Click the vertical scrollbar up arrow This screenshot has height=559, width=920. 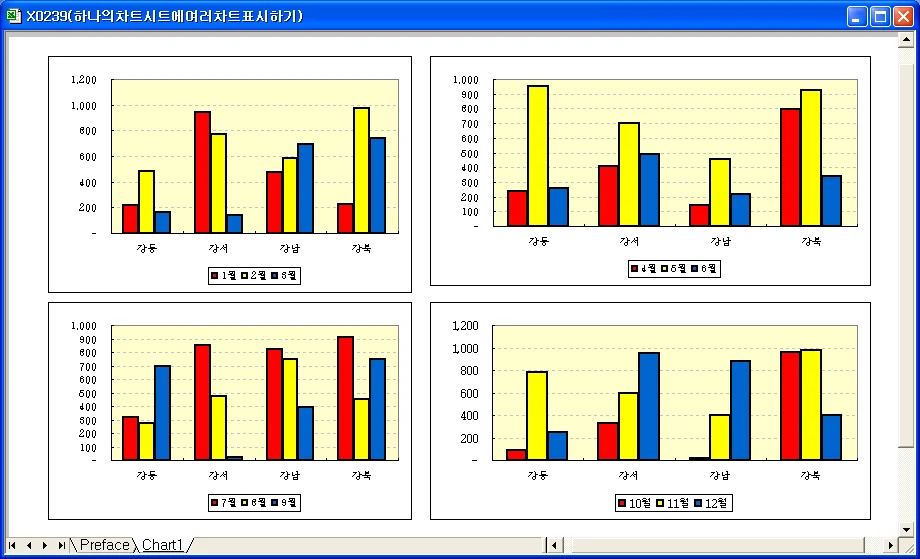tap(906, 40)
